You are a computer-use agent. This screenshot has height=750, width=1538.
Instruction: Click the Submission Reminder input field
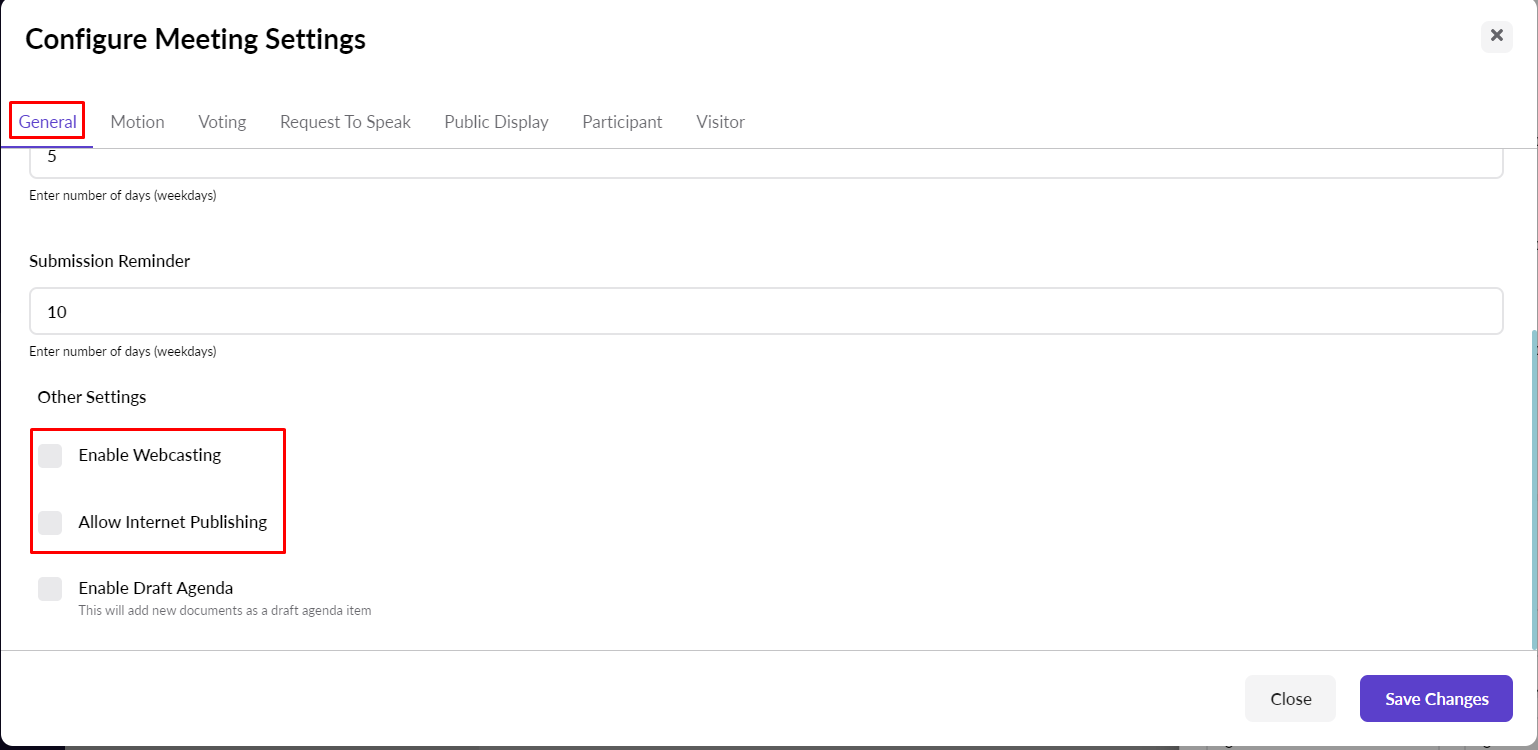[766, 311]
